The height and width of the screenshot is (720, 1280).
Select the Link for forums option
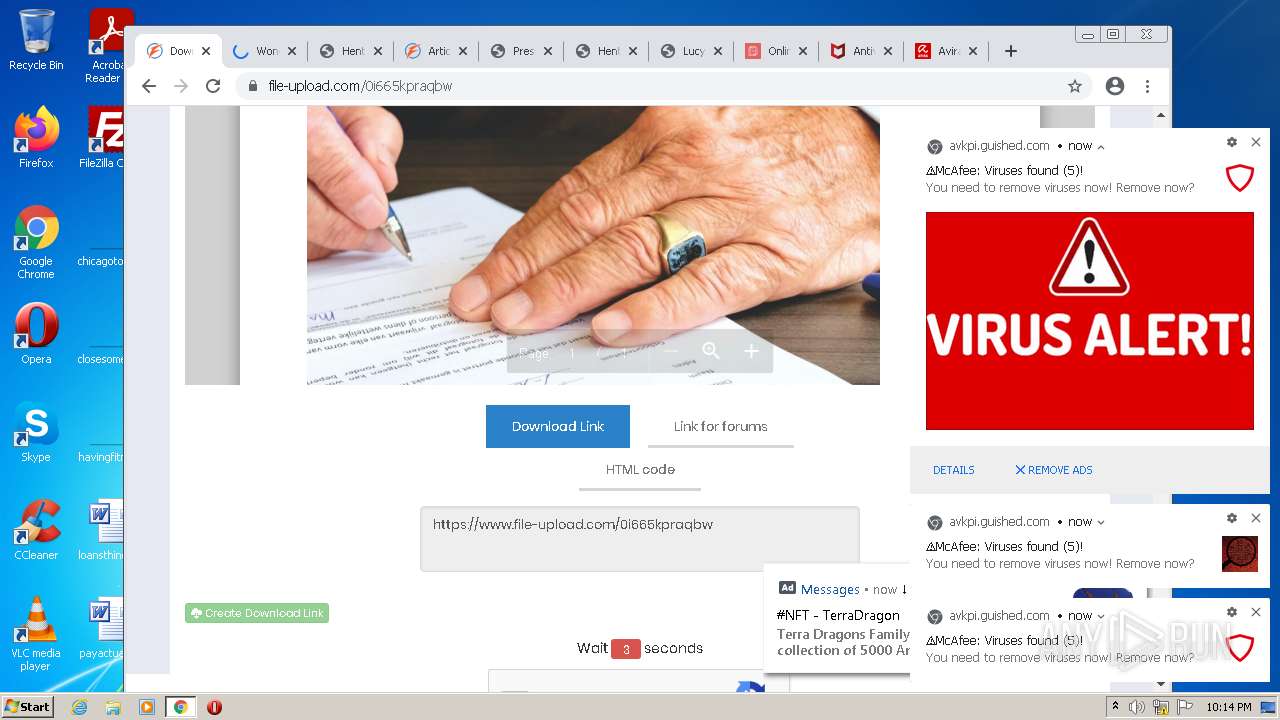(720, 426)
